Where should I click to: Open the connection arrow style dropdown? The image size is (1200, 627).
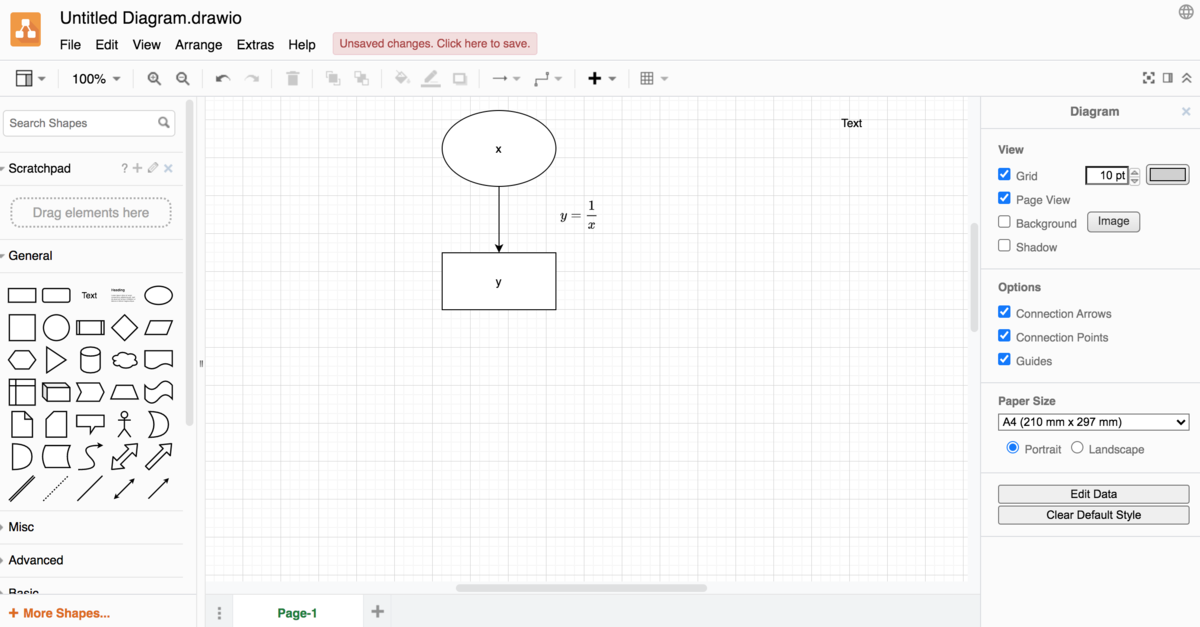pyautogui.click(x=506, y=78)
